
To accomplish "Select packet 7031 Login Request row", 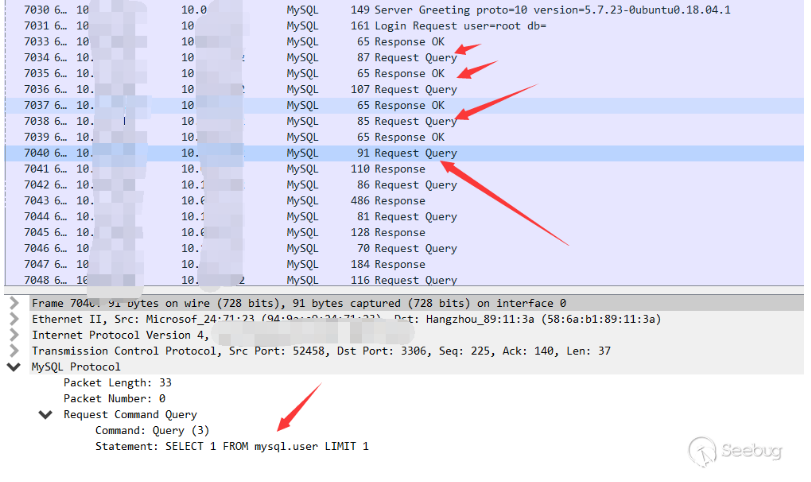I will (400, 26).
